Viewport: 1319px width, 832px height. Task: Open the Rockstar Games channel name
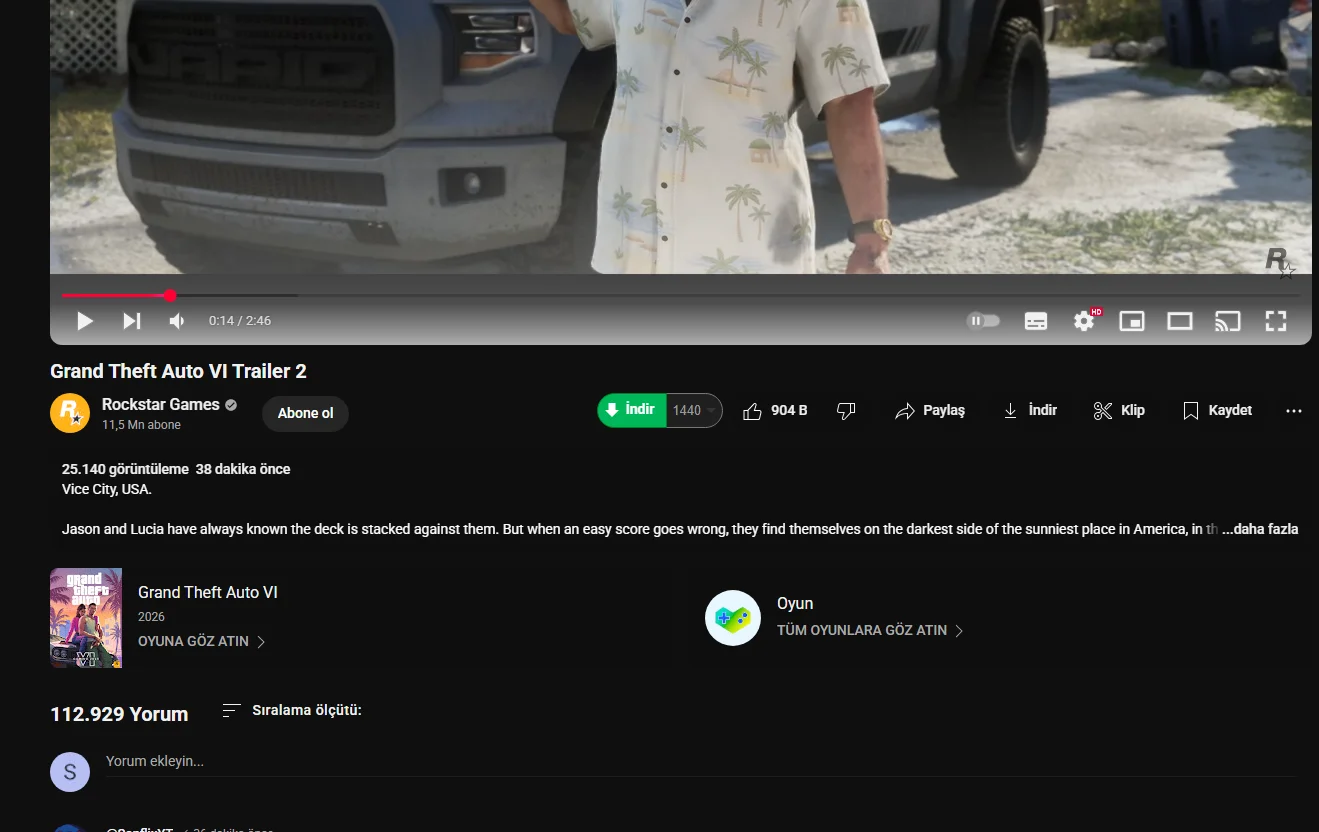point(160,404)
